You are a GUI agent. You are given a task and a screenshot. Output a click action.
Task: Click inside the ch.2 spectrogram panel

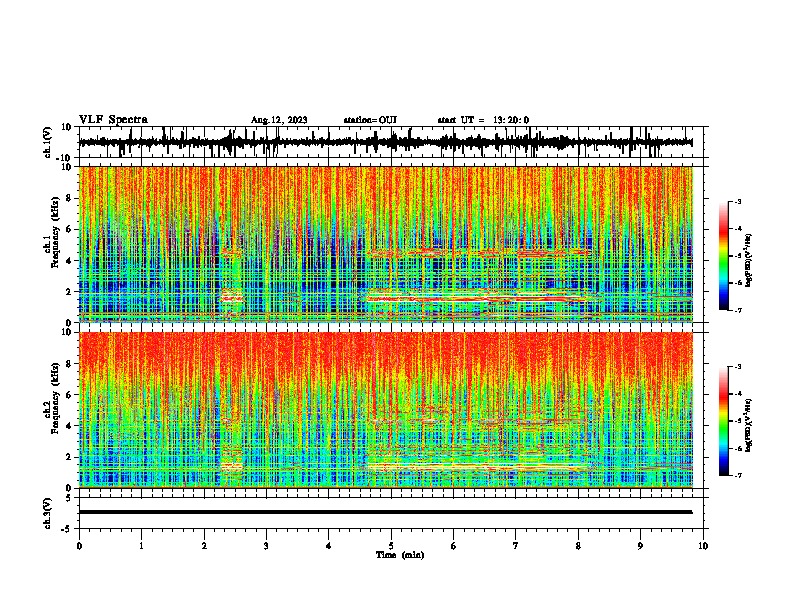pos(386,410)
